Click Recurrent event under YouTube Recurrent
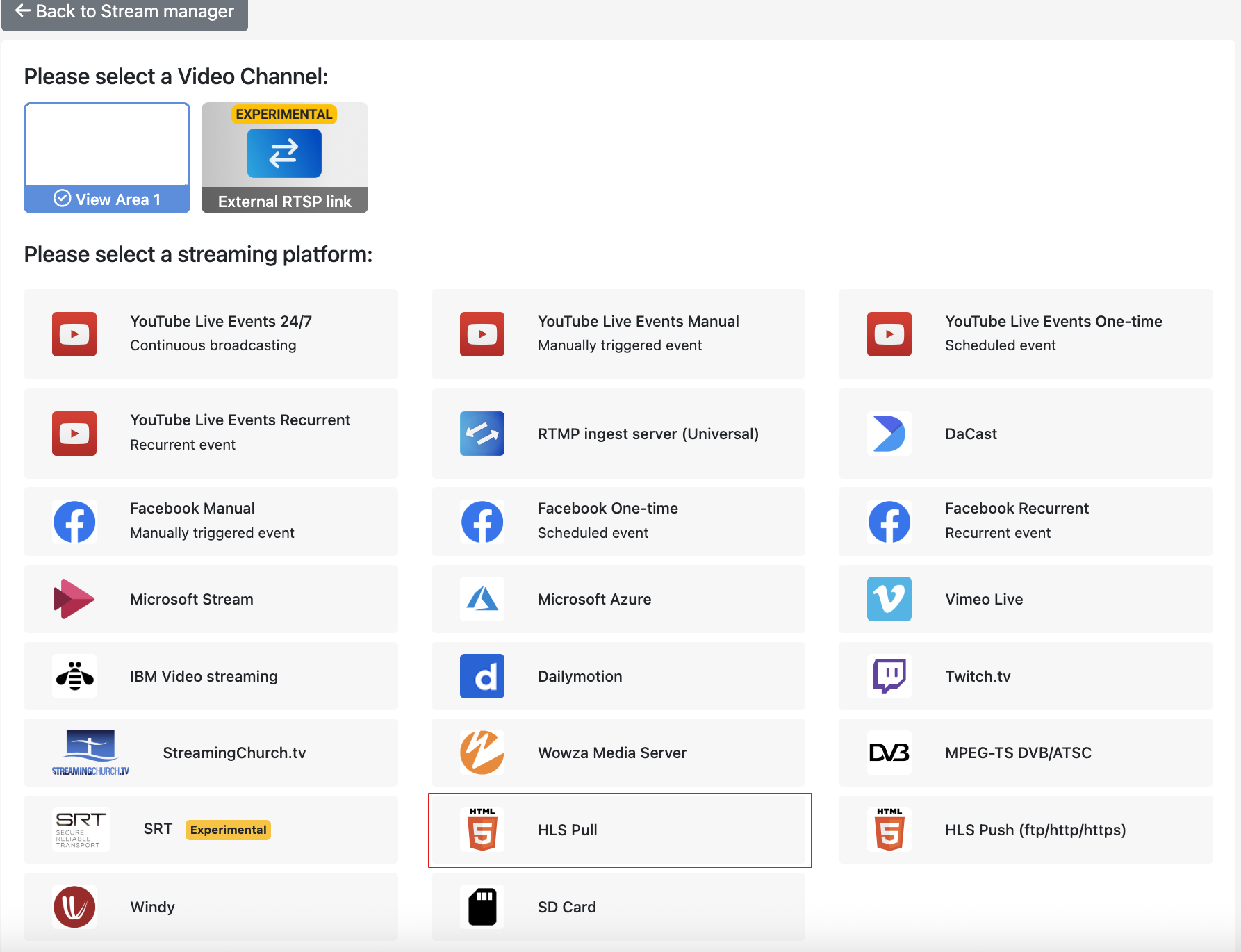The image size is (1241, 952). coord(183,445)
